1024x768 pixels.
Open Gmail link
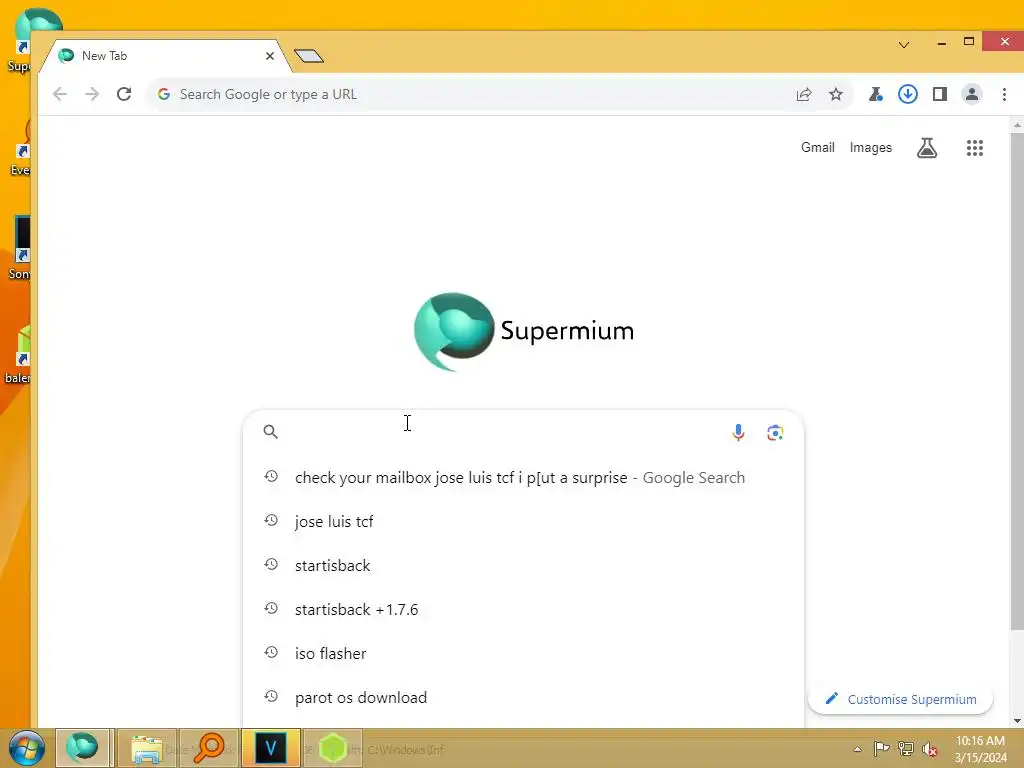tap(818, 148)
